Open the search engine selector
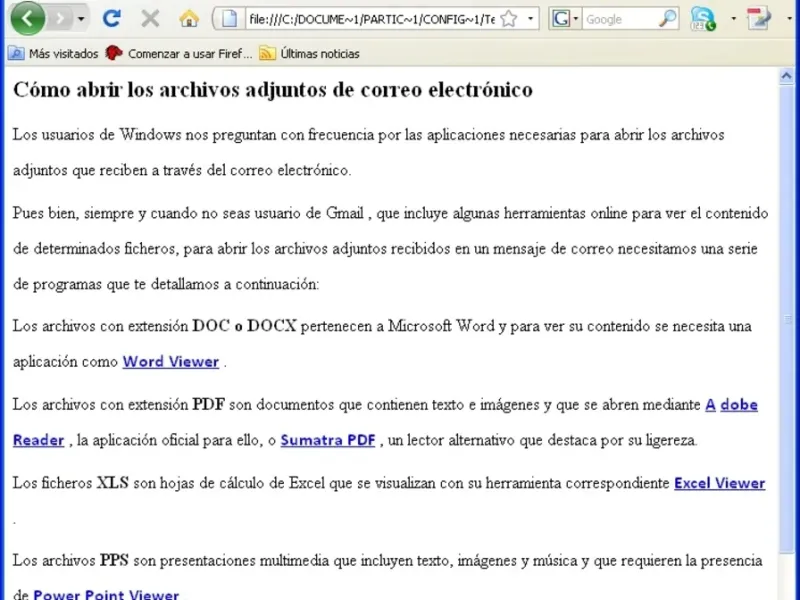 [565, 19]
